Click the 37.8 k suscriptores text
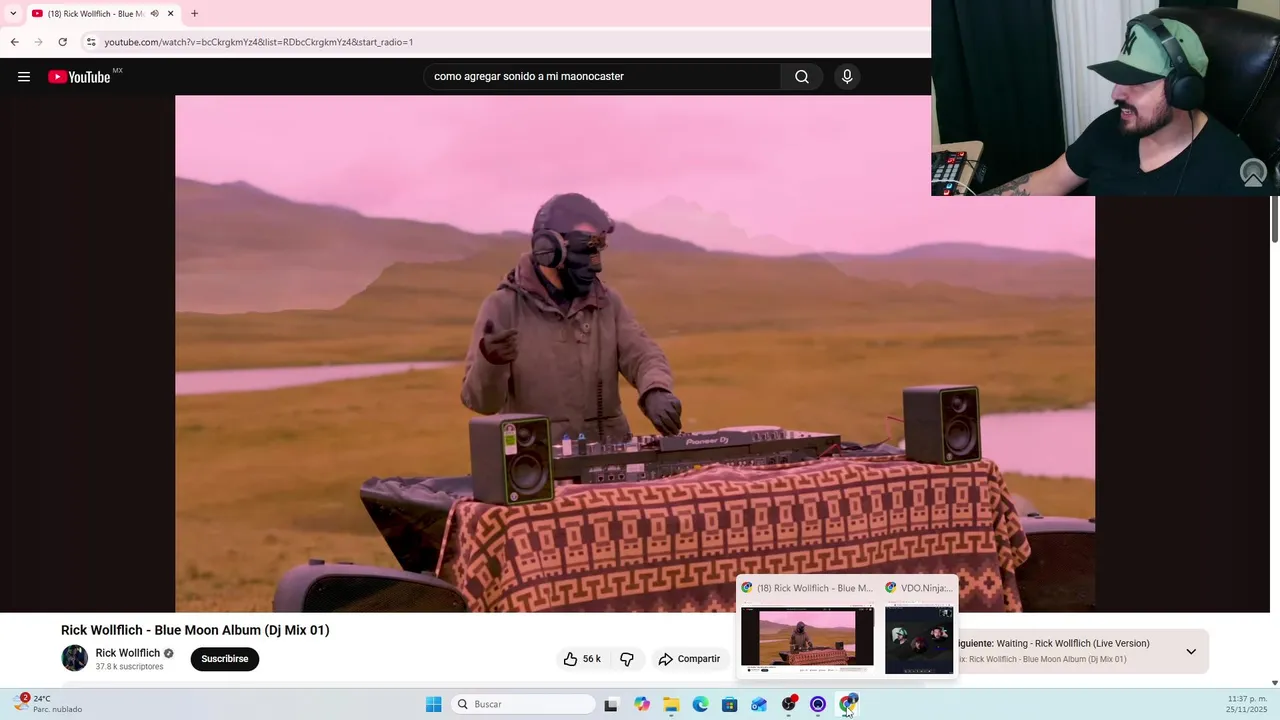Viewport: 1280px width, 720px height. [129, 666]
